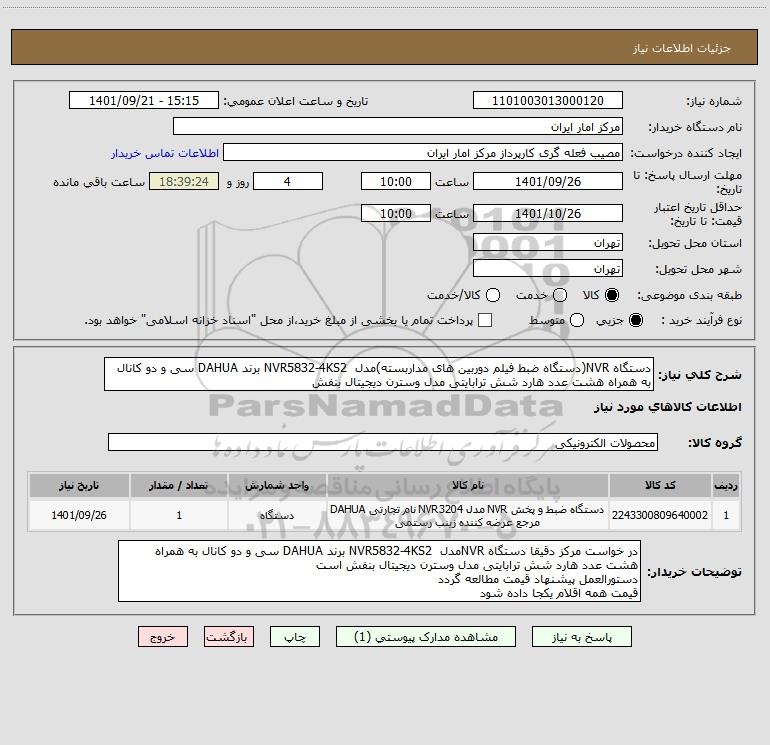The image size is (770, 745).
Task: Click the توضیحات خریدار notes box
Action: tap(379, 571)
